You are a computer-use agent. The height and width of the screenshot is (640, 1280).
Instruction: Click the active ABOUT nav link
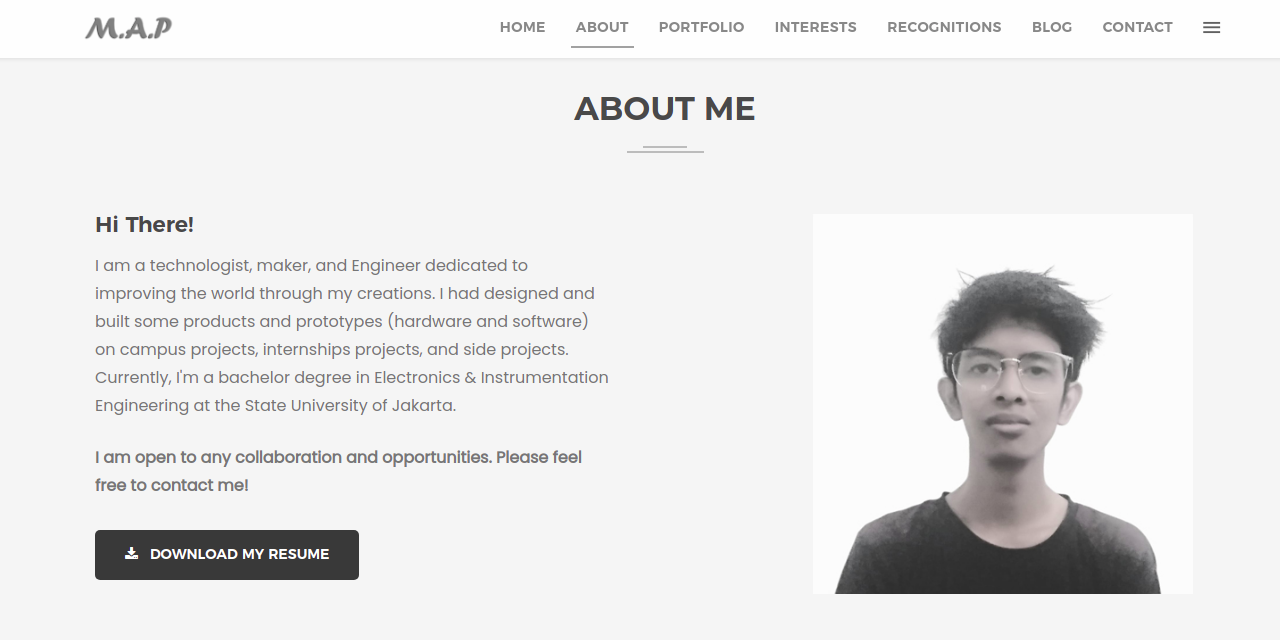602,27
